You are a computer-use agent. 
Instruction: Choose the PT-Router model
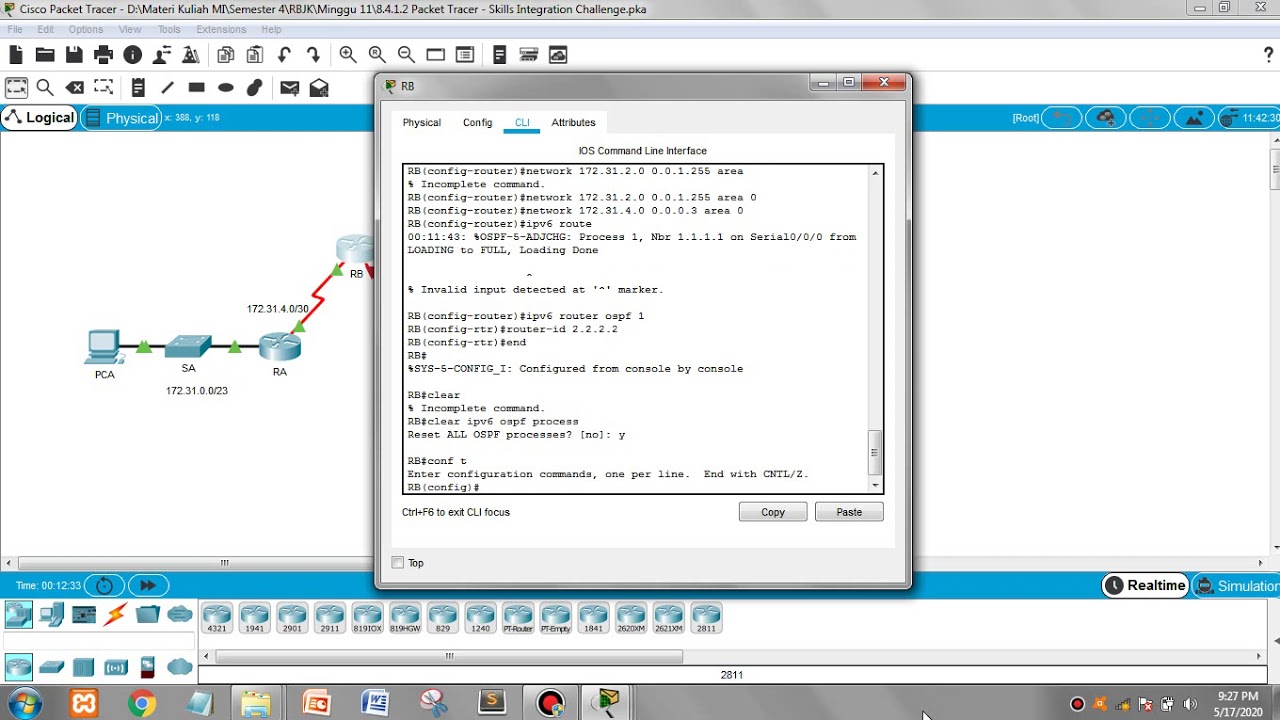pos(518,618)
